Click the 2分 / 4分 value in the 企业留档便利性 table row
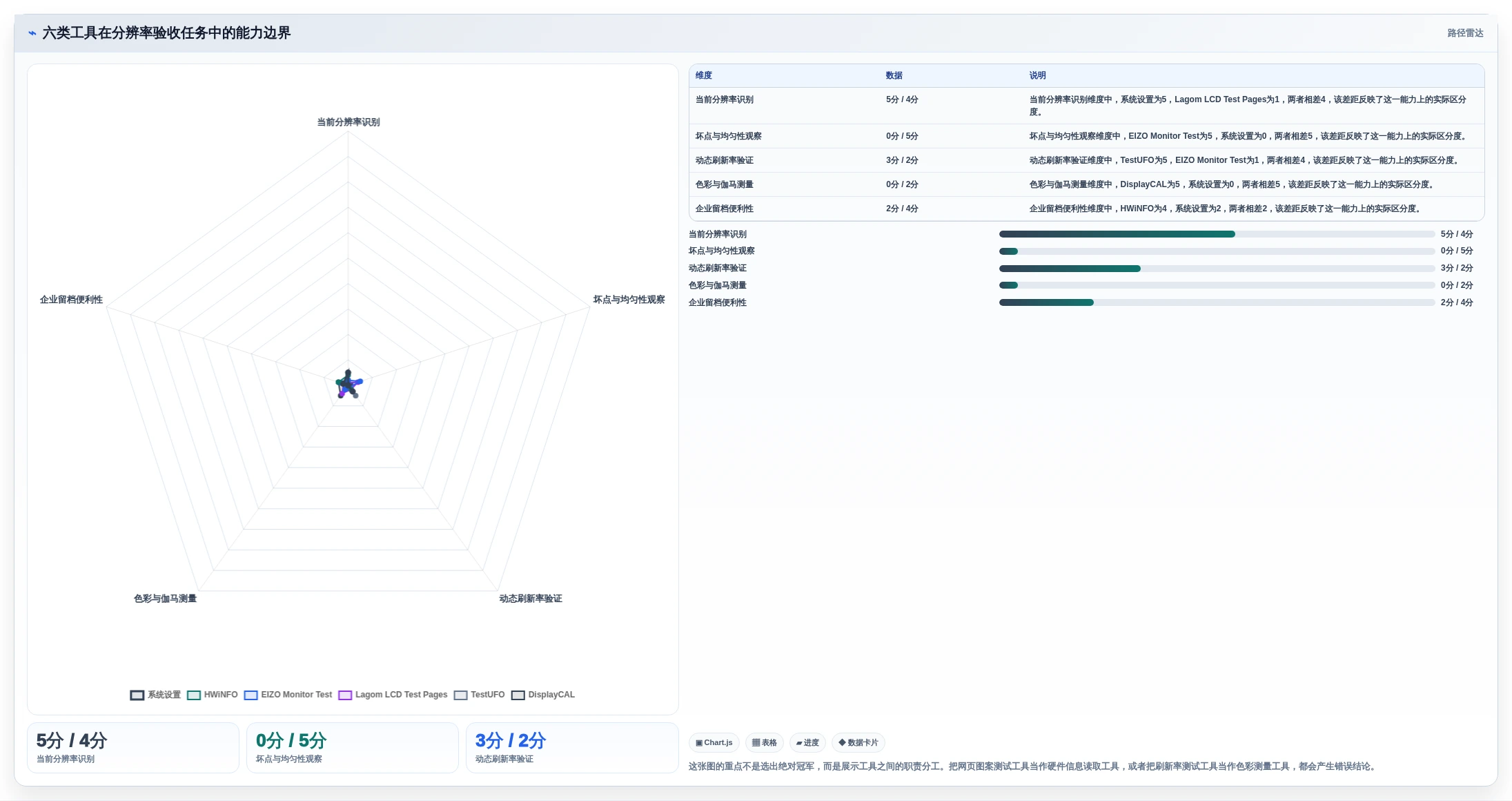Viewport: 1512px width, 801px height. click(x=902, y=209)
